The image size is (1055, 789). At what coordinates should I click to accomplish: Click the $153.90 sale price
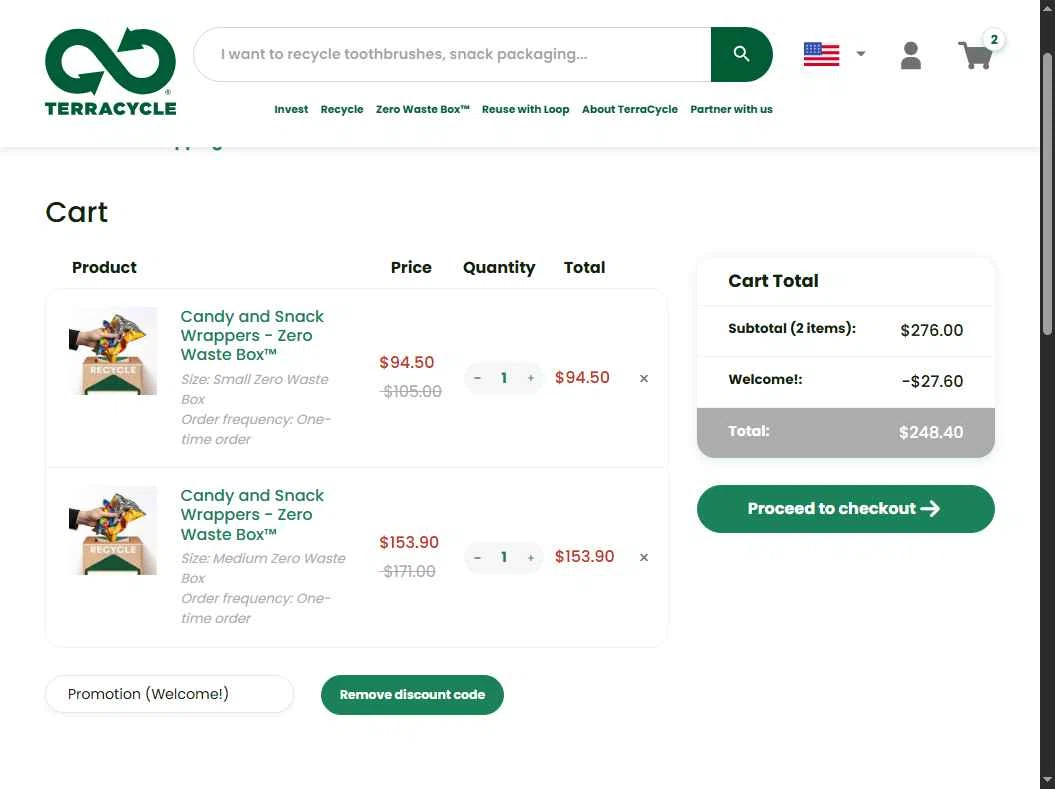click(409, 542)
